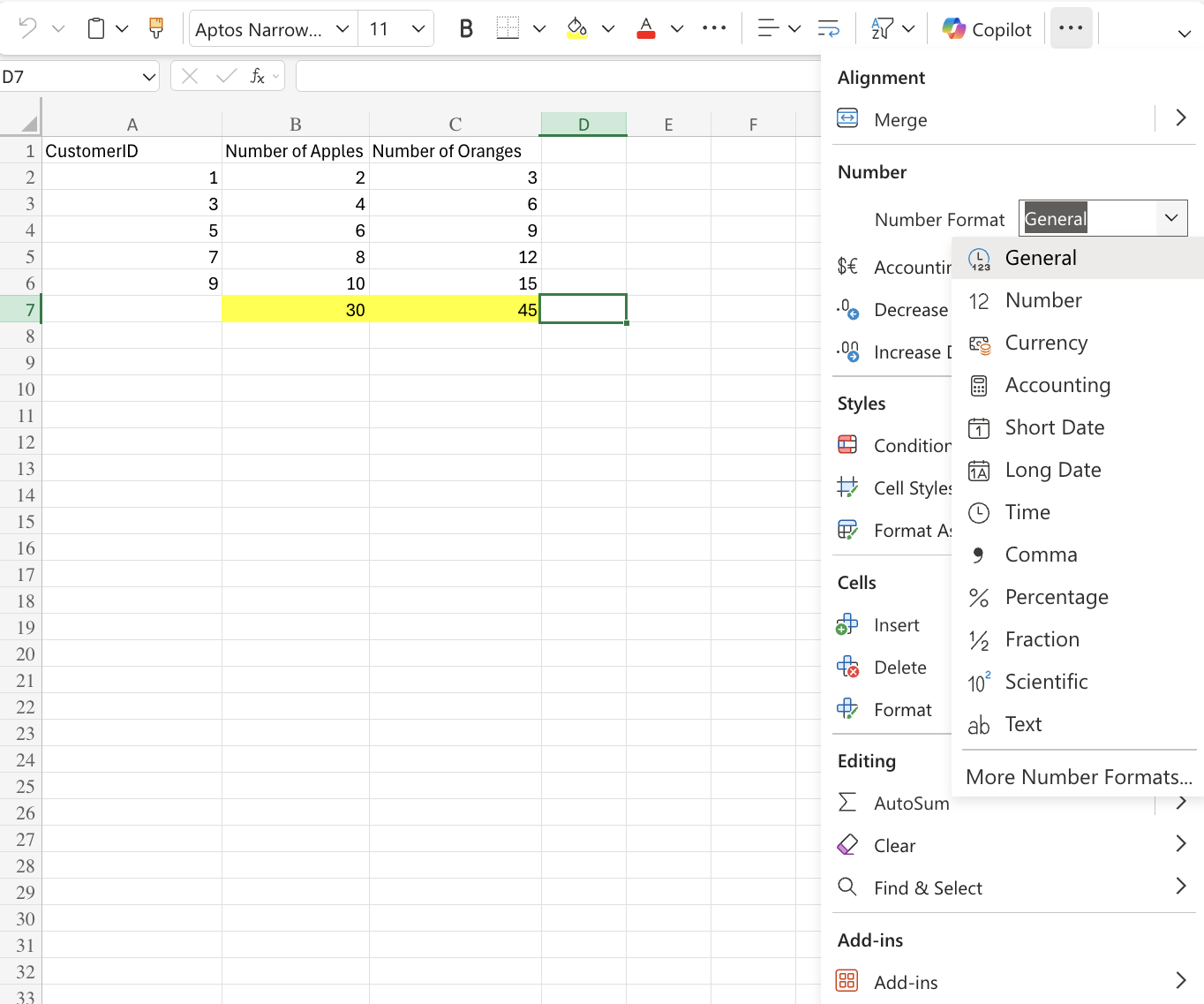The height and width of the screenshot is (1004, 1204).
Task: Open the Aptos Narrow font dropdown
Action: click(x=342, y=28)
